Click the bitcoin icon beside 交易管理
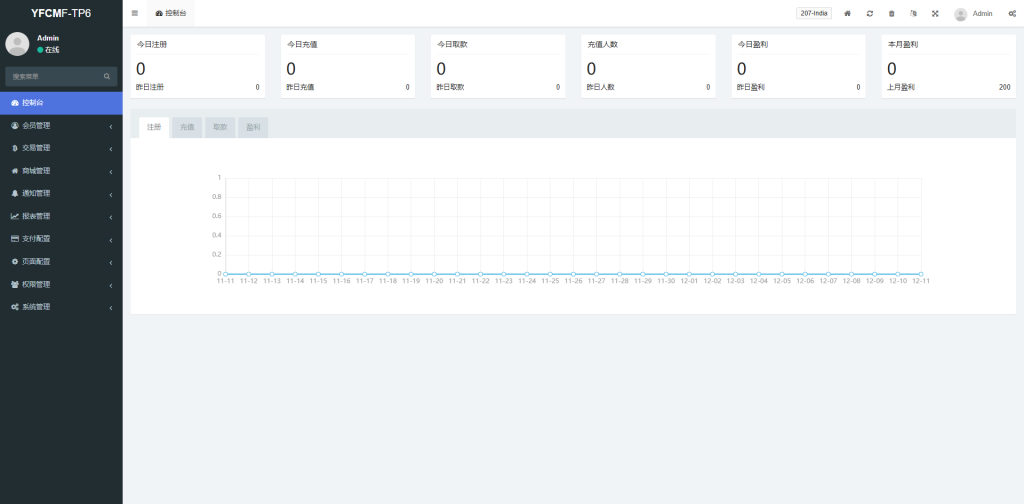Screen dimensions: 1024x504 (x=15, y=148)
